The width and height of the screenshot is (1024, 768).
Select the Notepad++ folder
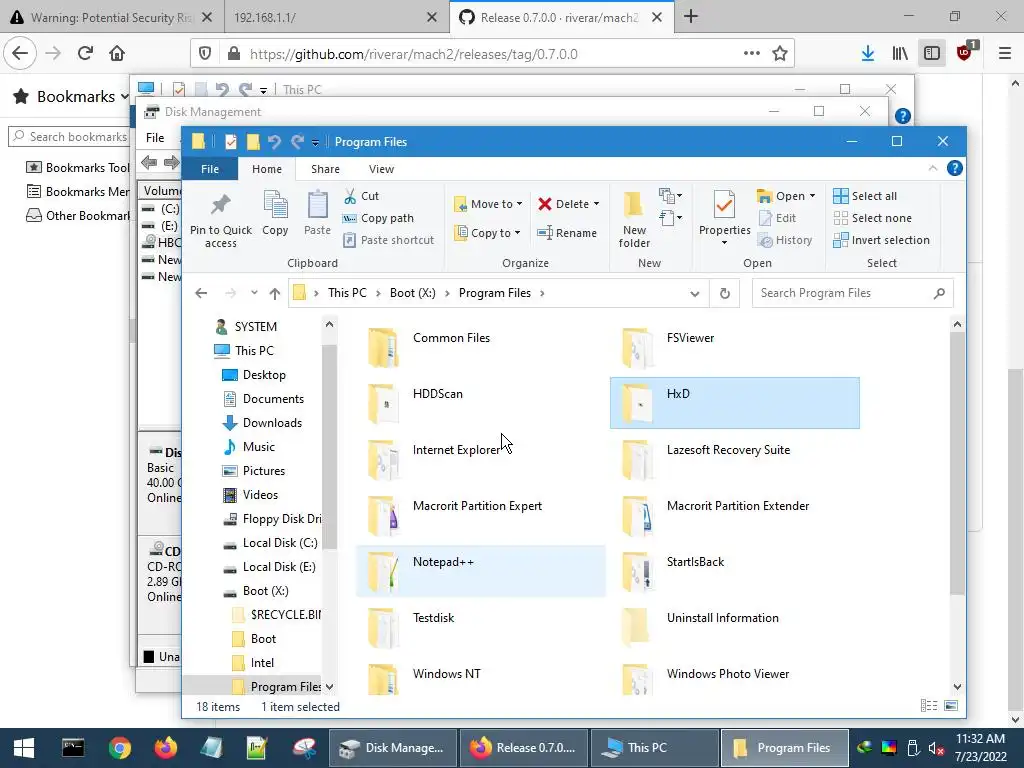(480, 571)
